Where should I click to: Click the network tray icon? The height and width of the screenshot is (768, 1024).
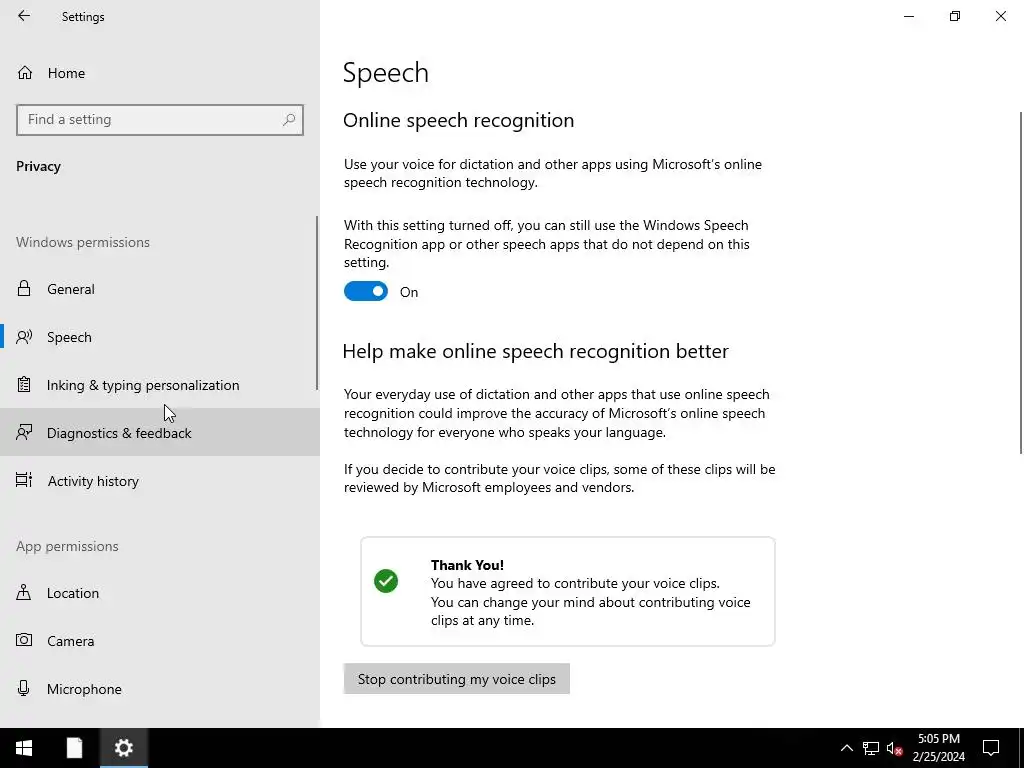tap(871, 748)
